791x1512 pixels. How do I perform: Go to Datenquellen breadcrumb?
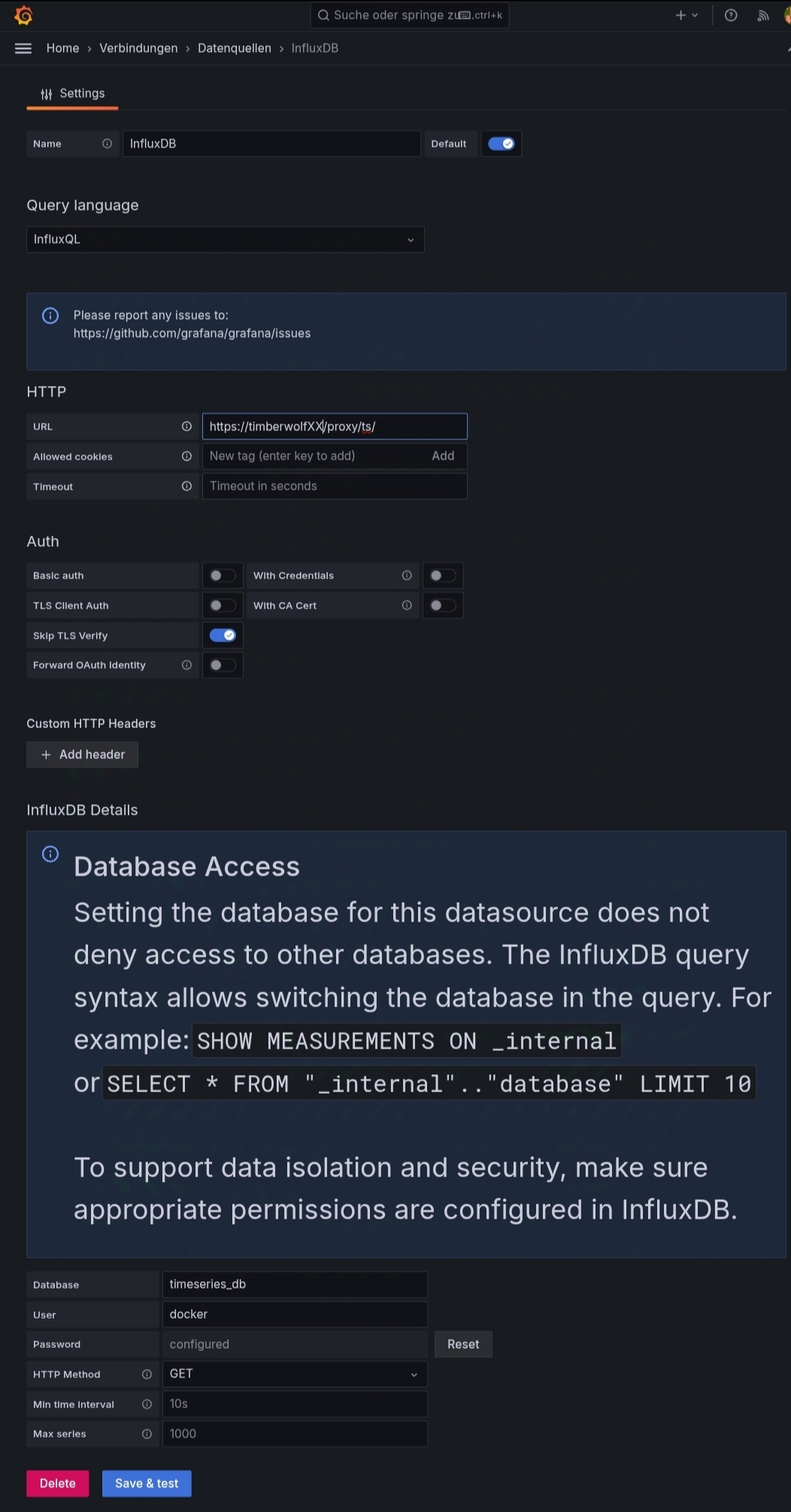pos(235,48)
